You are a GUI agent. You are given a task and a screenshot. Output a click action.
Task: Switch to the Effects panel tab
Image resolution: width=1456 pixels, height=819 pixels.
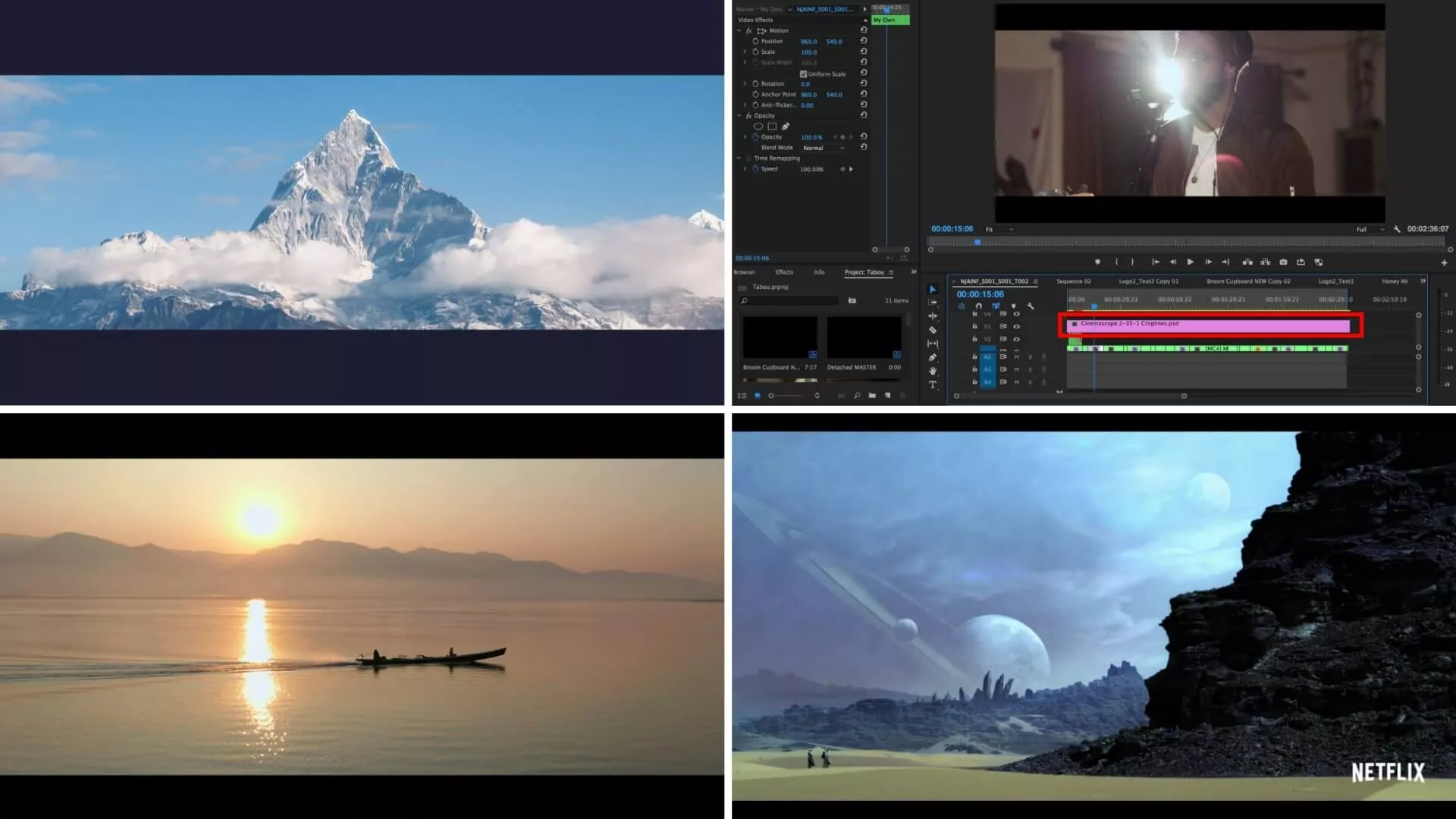[x=784, y=272]
